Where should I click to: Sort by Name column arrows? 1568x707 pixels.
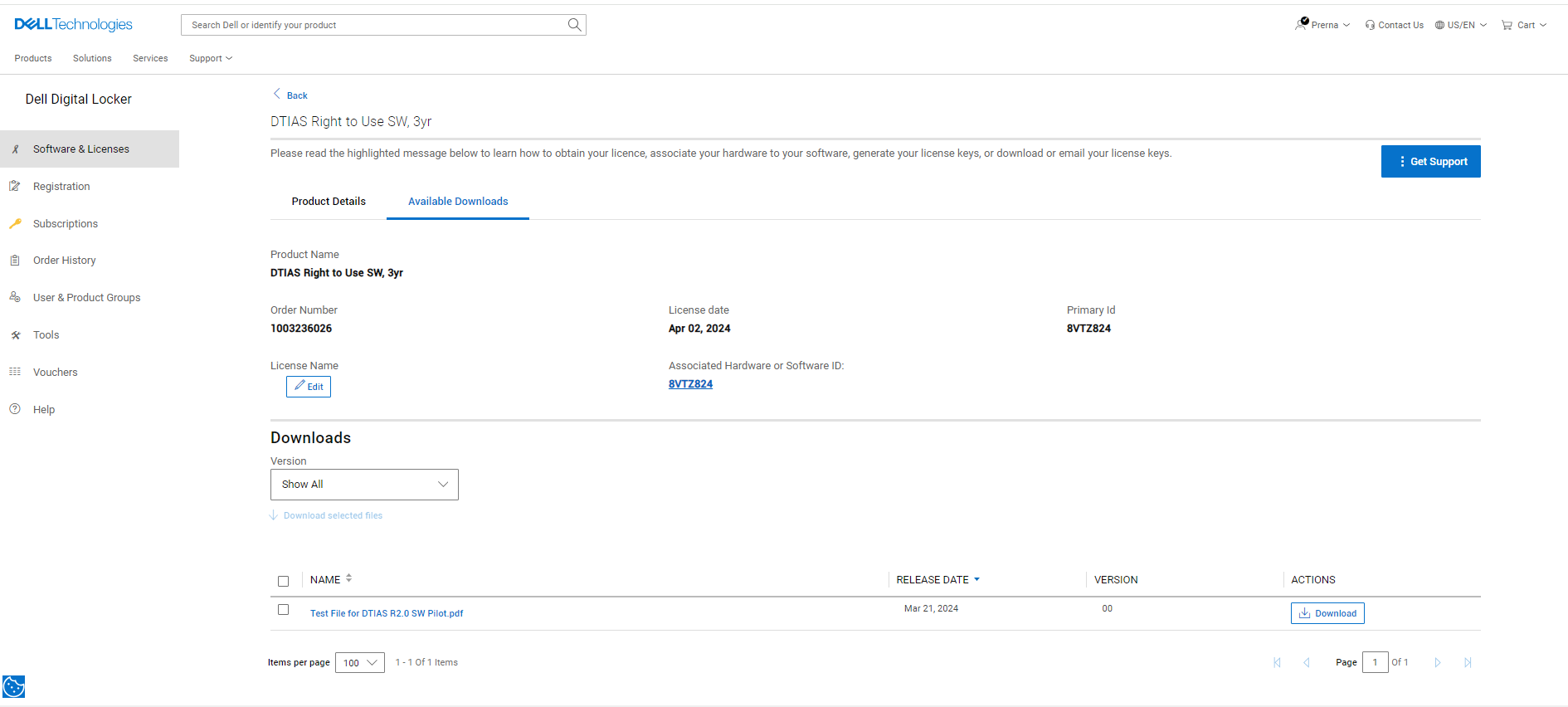pos(349,578)
